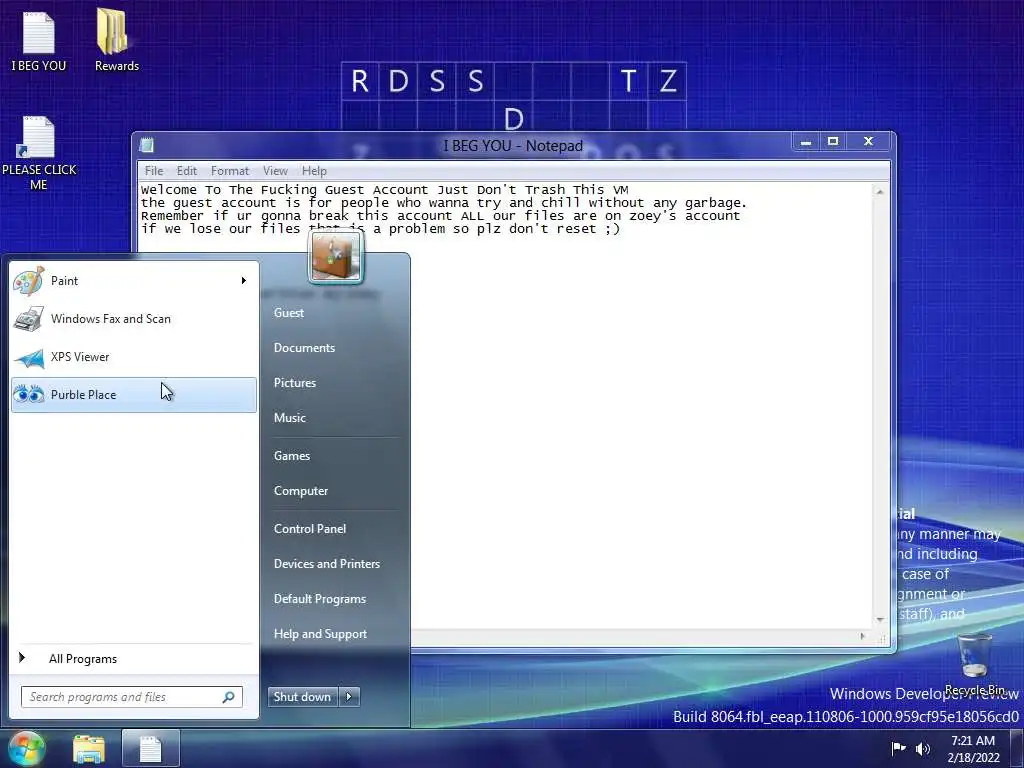Open the PLEASE CLICK ME shortcut
This screenshot has height=768, width=1024.
tap(39, 153)
